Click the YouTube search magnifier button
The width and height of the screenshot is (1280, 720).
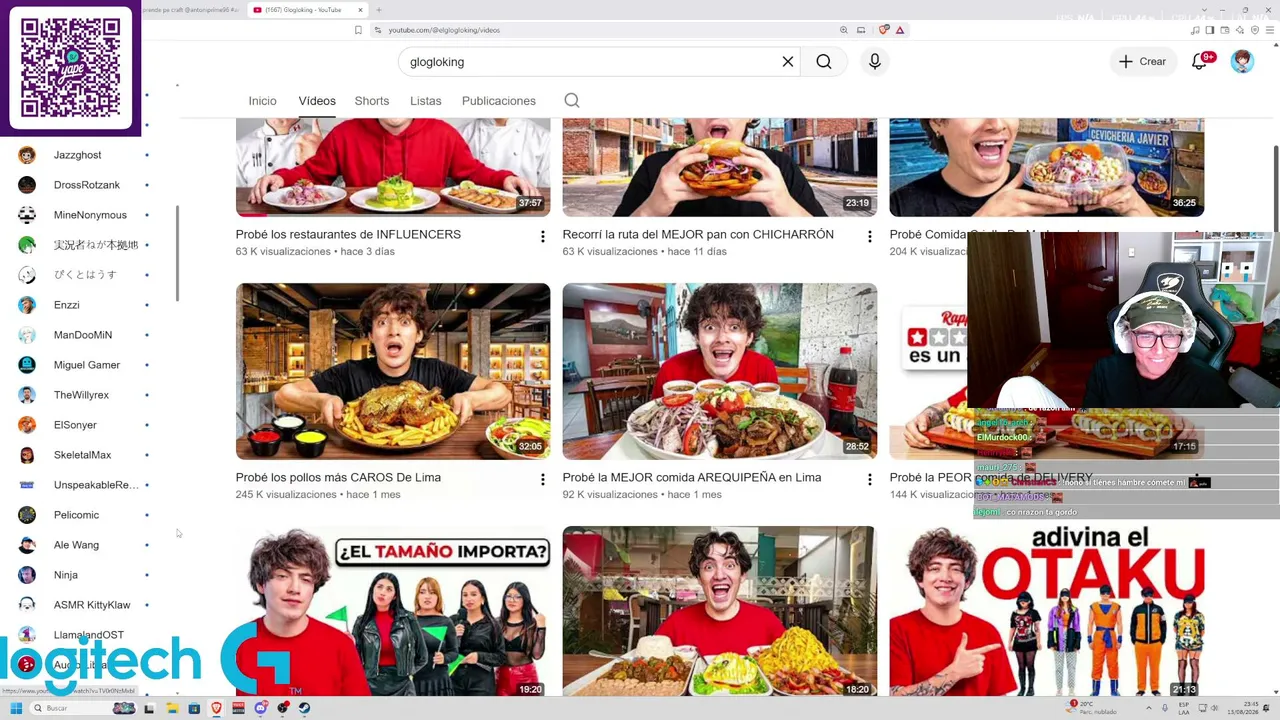[823, 62]
